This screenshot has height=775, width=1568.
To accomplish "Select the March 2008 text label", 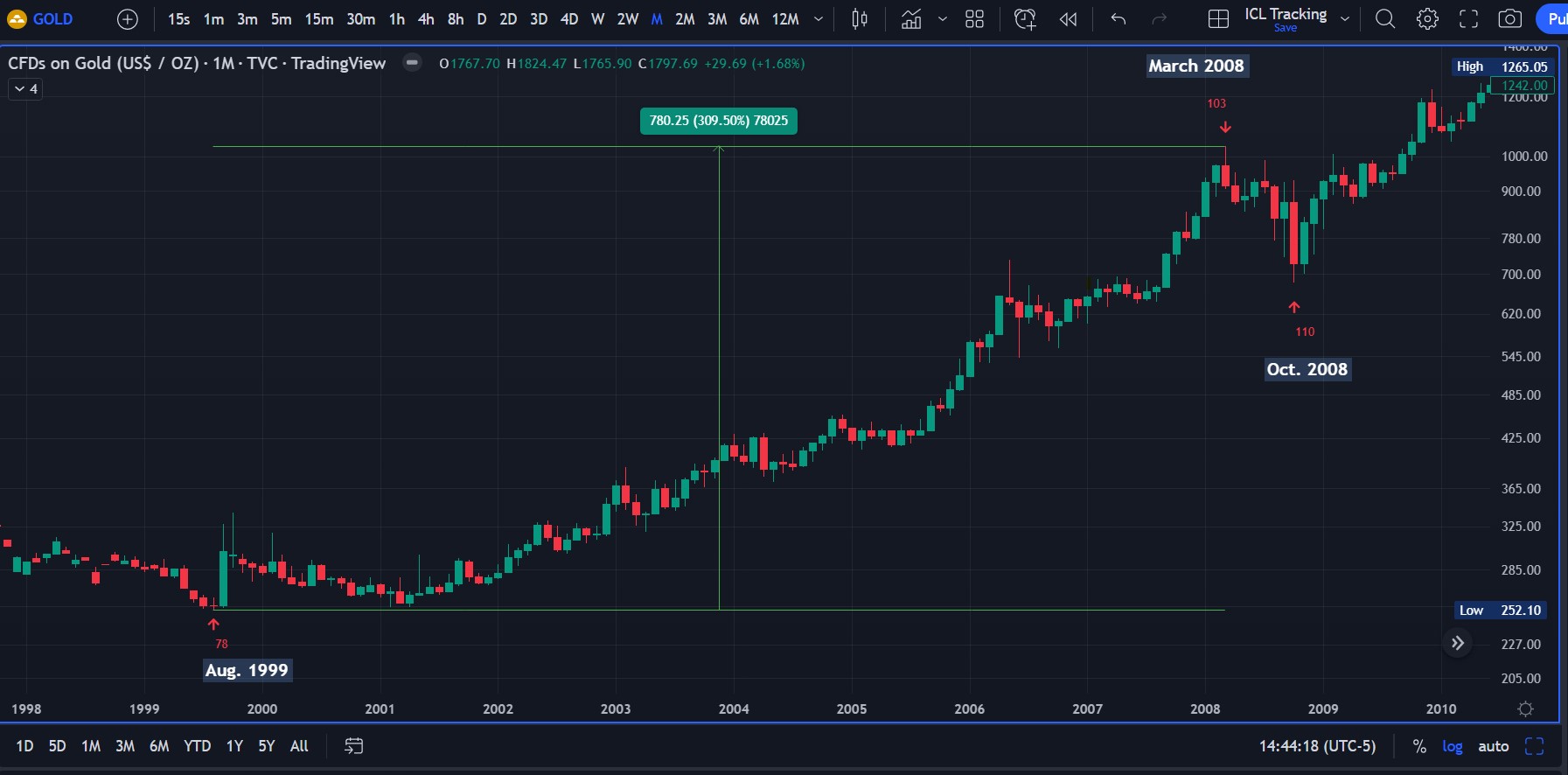I will [x=1196, y=66].
